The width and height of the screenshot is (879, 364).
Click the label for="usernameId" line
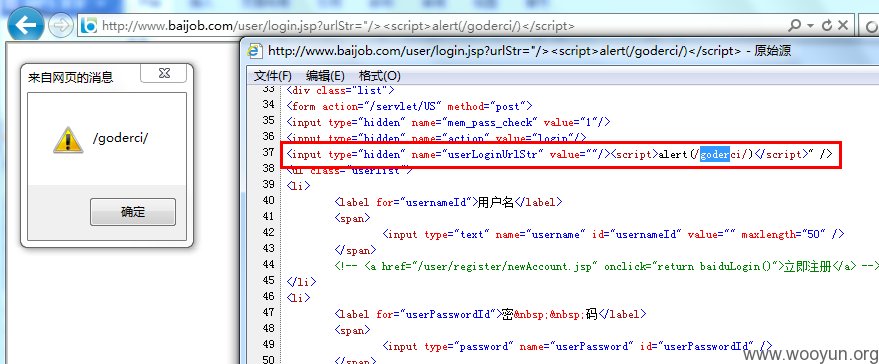click(x=448, y=202)
